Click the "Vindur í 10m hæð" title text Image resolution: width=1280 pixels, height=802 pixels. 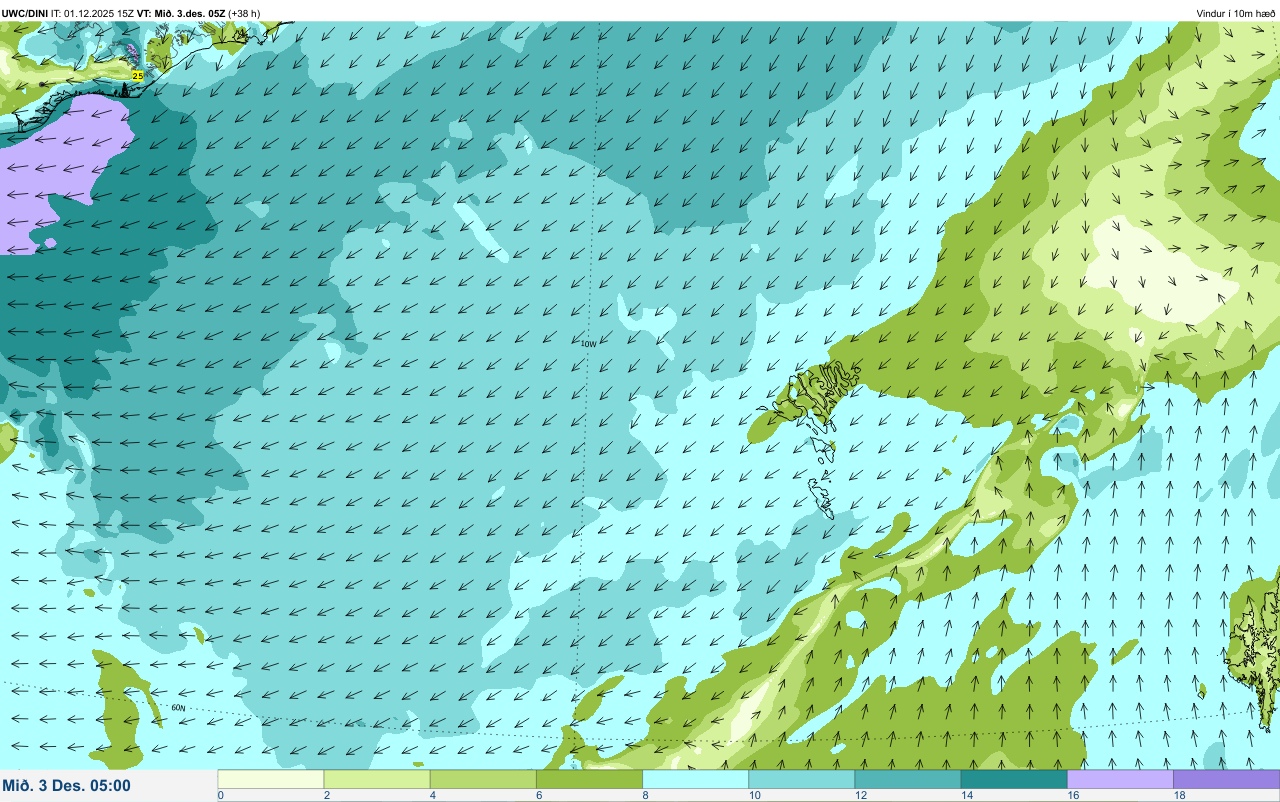click(1236, 13)
